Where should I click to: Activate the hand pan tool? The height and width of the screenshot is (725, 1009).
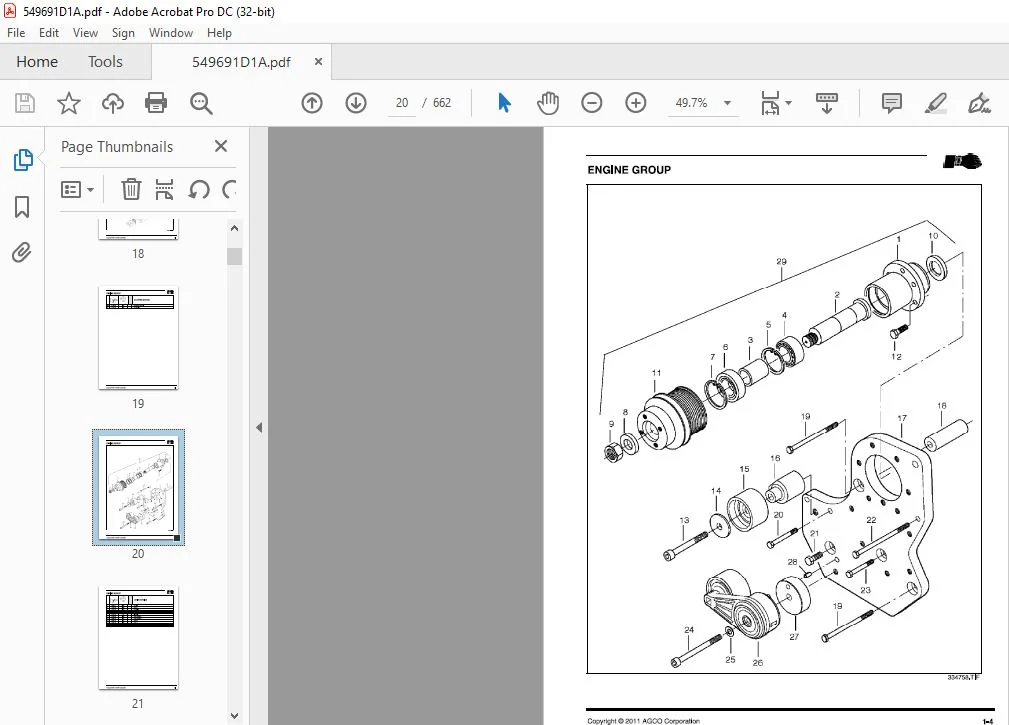(x=548, y=103)
